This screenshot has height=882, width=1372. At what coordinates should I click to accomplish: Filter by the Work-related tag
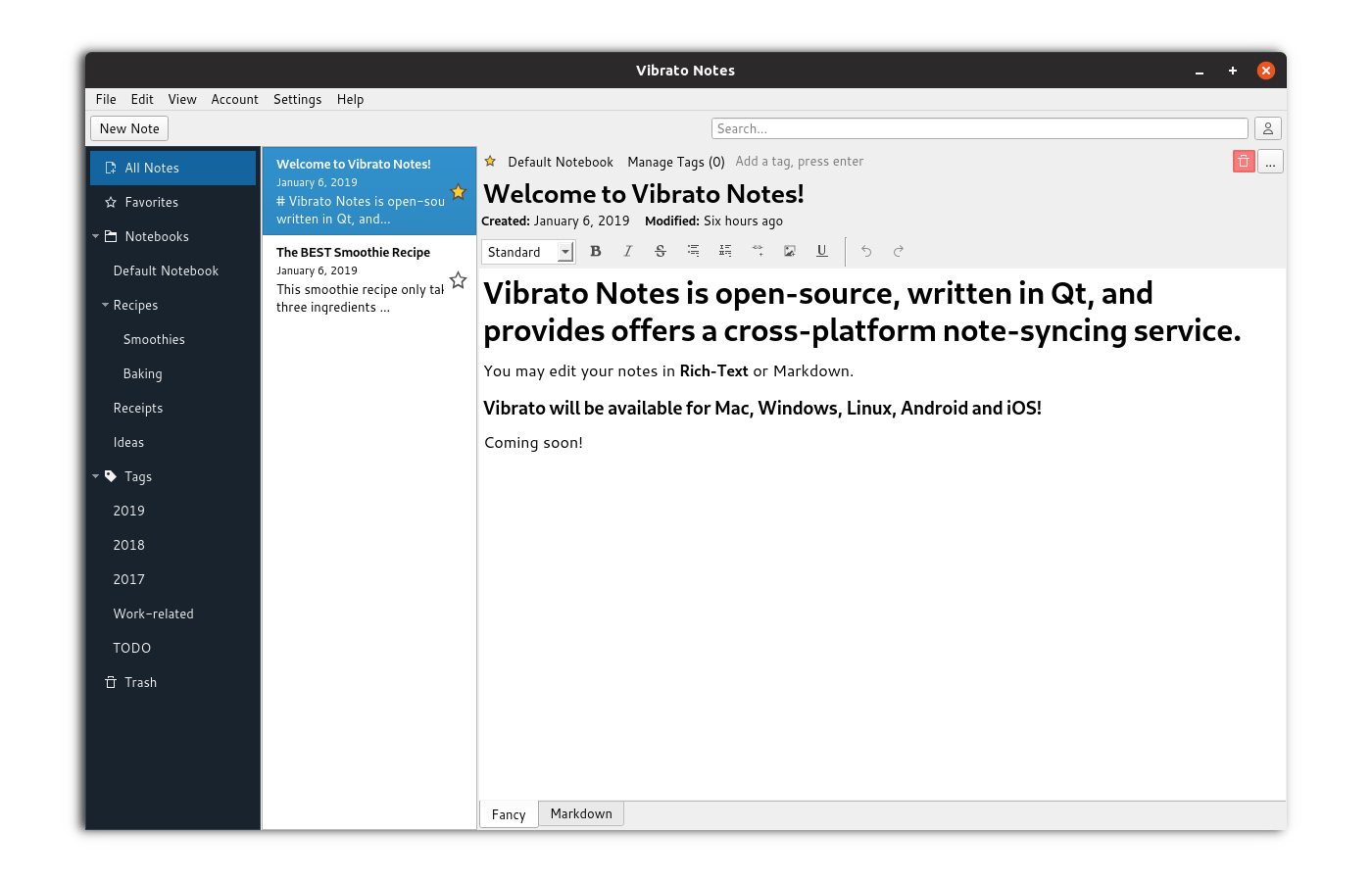click(153, 613)
